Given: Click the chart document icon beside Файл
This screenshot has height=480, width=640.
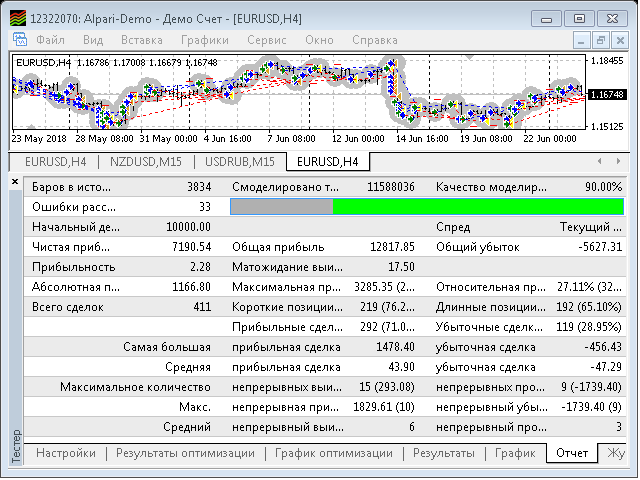Looking at the screenshot, I should point(20,40).
